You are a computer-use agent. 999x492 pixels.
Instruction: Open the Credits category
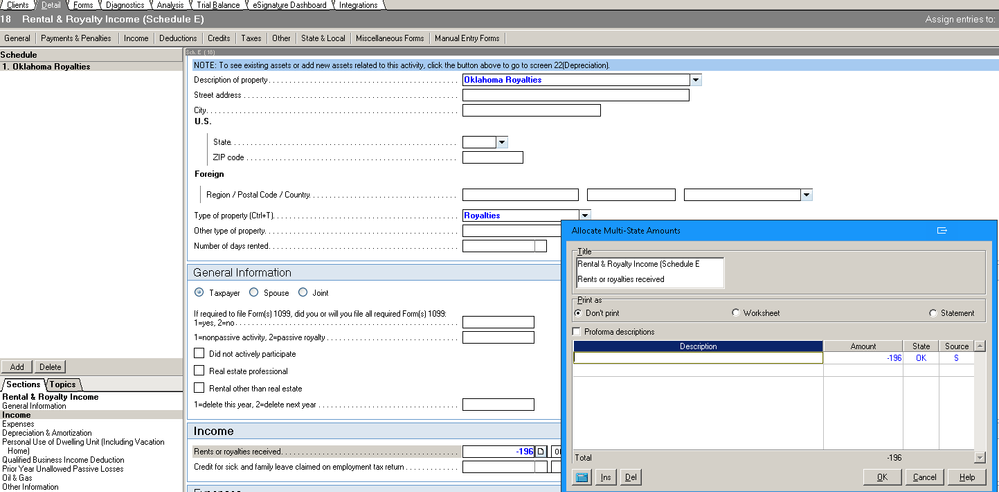(219, 38)
